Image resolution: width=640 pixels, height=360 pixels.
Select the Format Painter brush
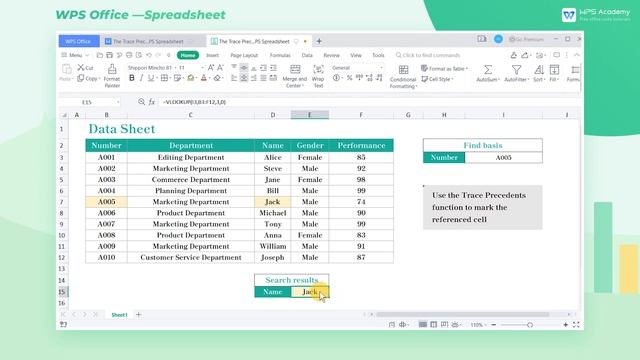pyautogui.click(x=112, y=69)
